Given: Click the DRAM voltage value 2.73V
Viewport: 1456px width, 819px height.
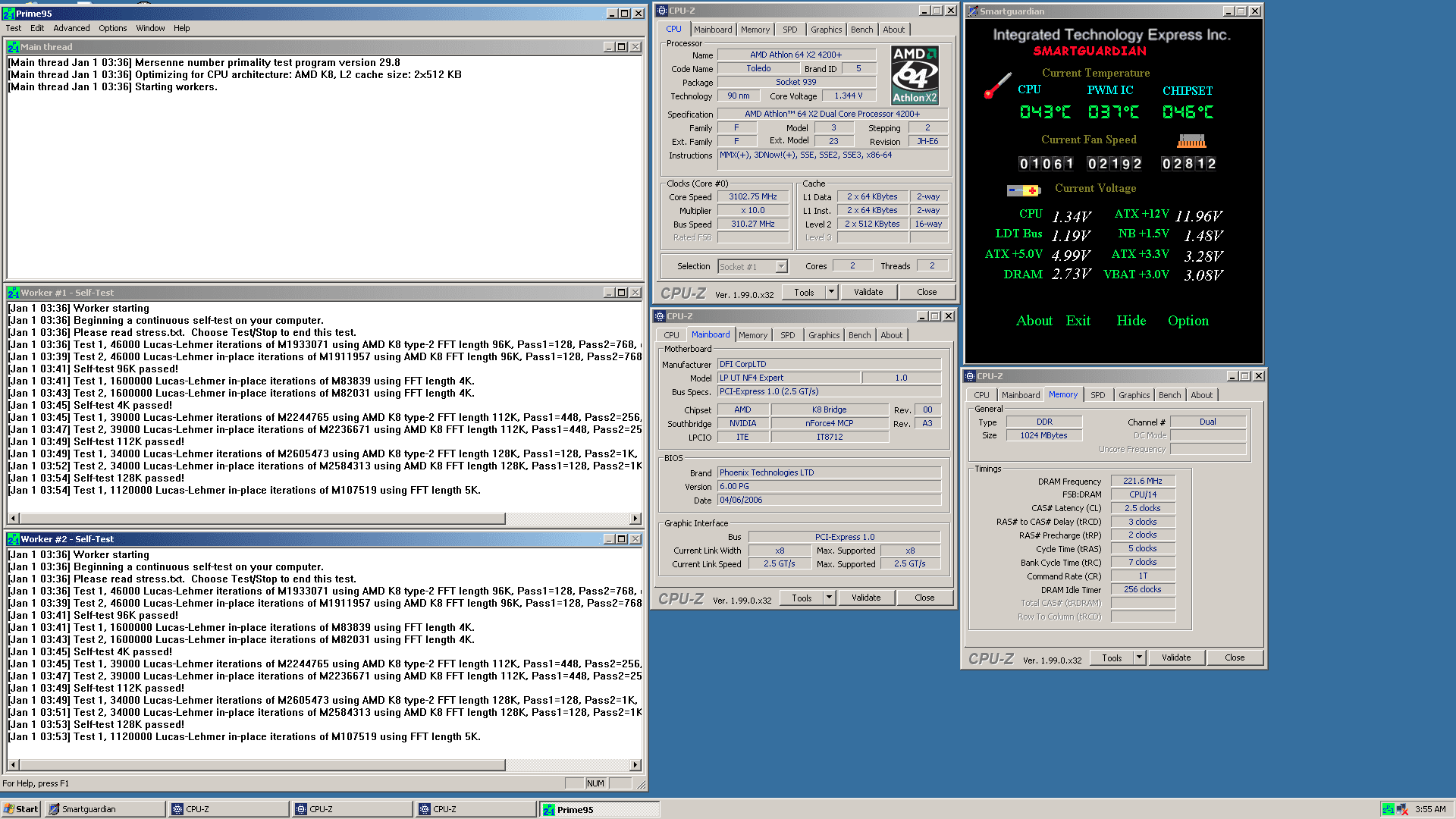Looking at the screenshot, I should pos(1071,274).
